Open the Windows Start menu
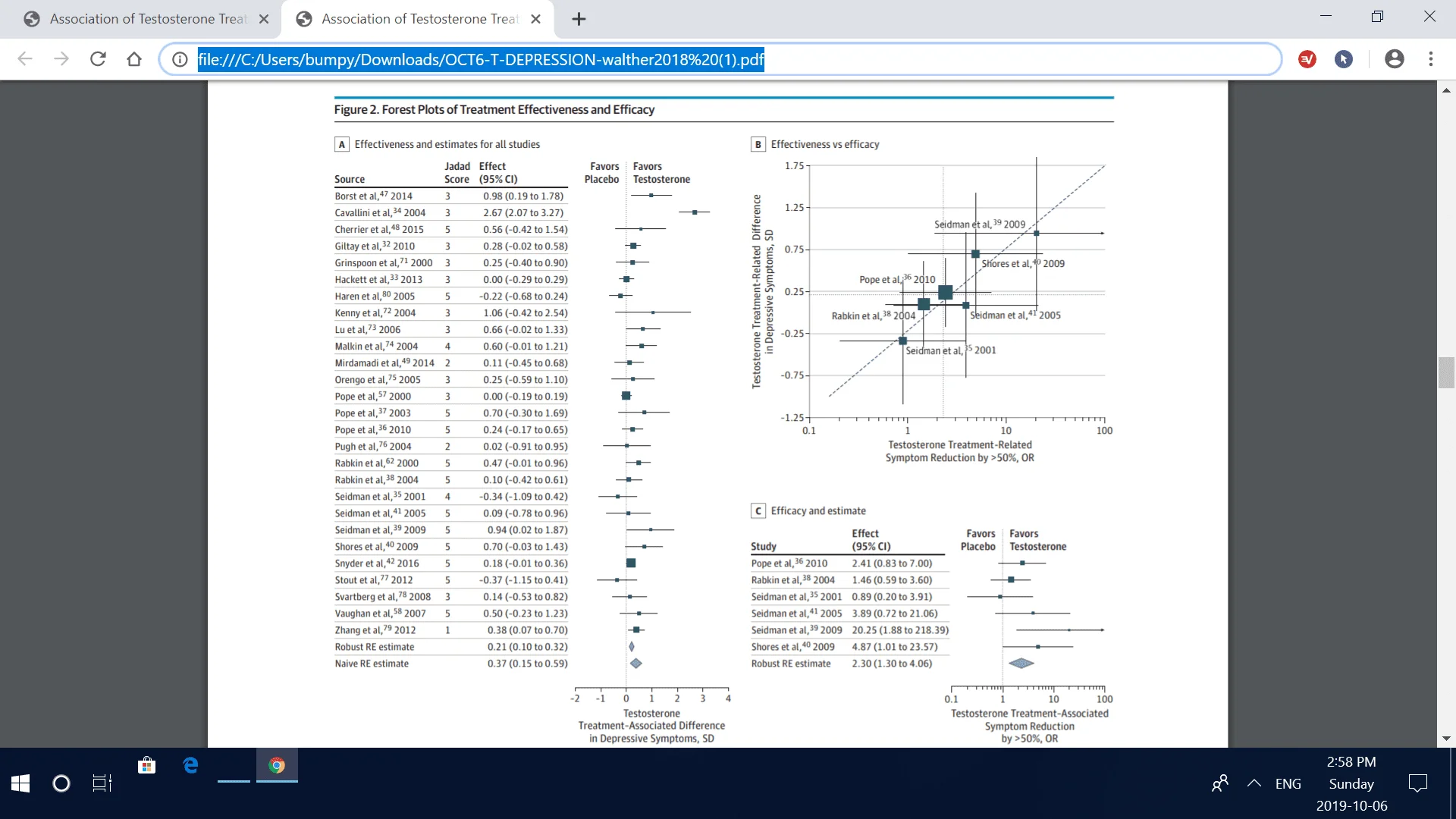 (x=20, y=783)
